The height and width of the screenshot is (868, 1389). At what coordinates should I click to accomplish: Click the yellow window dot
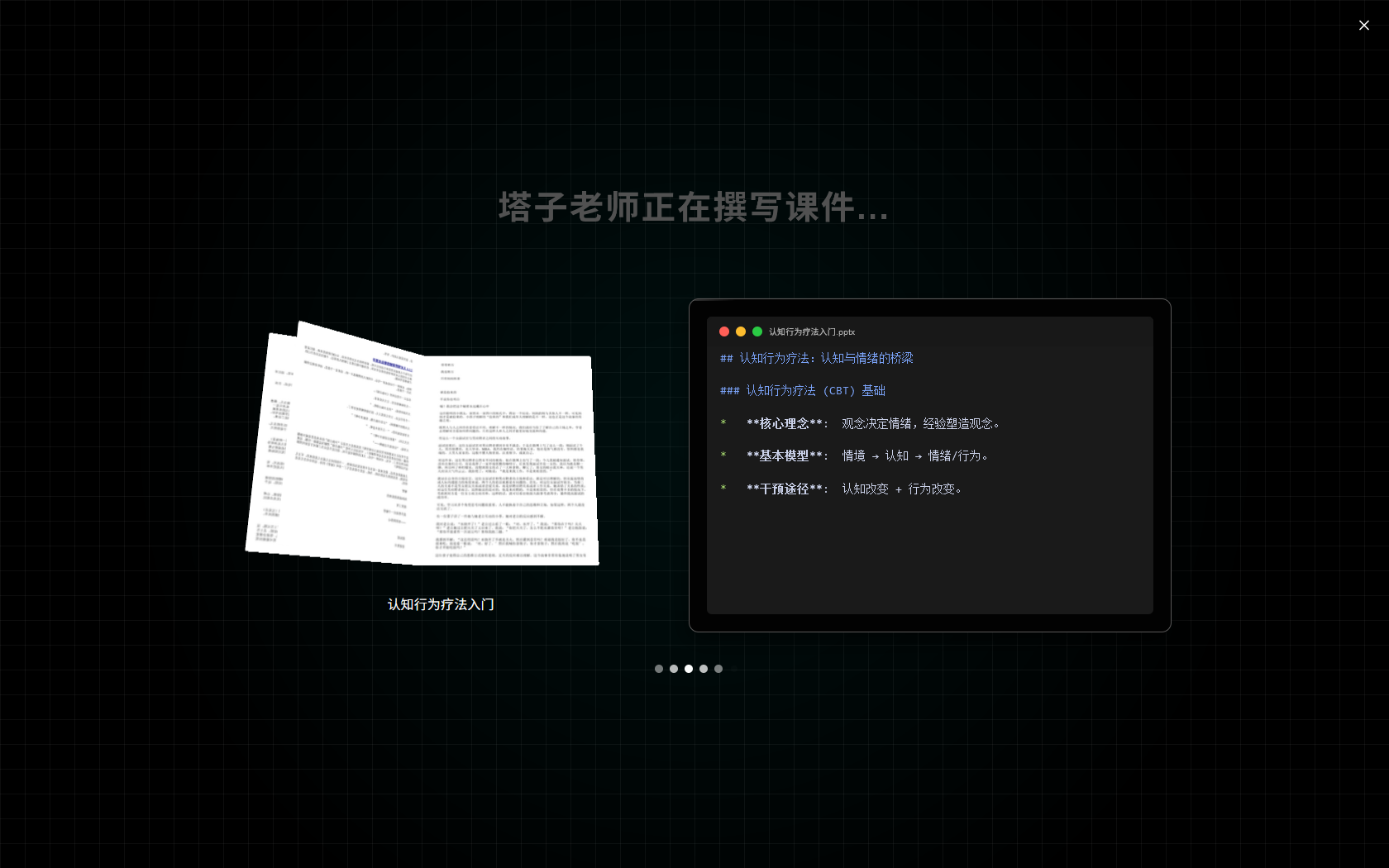[x=741, y=331]
